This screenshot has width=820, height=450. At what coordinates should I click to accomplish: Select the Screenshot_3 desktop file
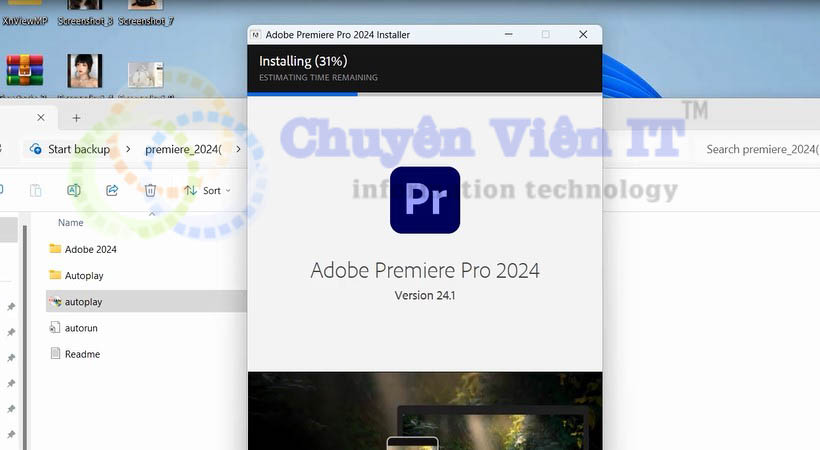click(84, 12)
